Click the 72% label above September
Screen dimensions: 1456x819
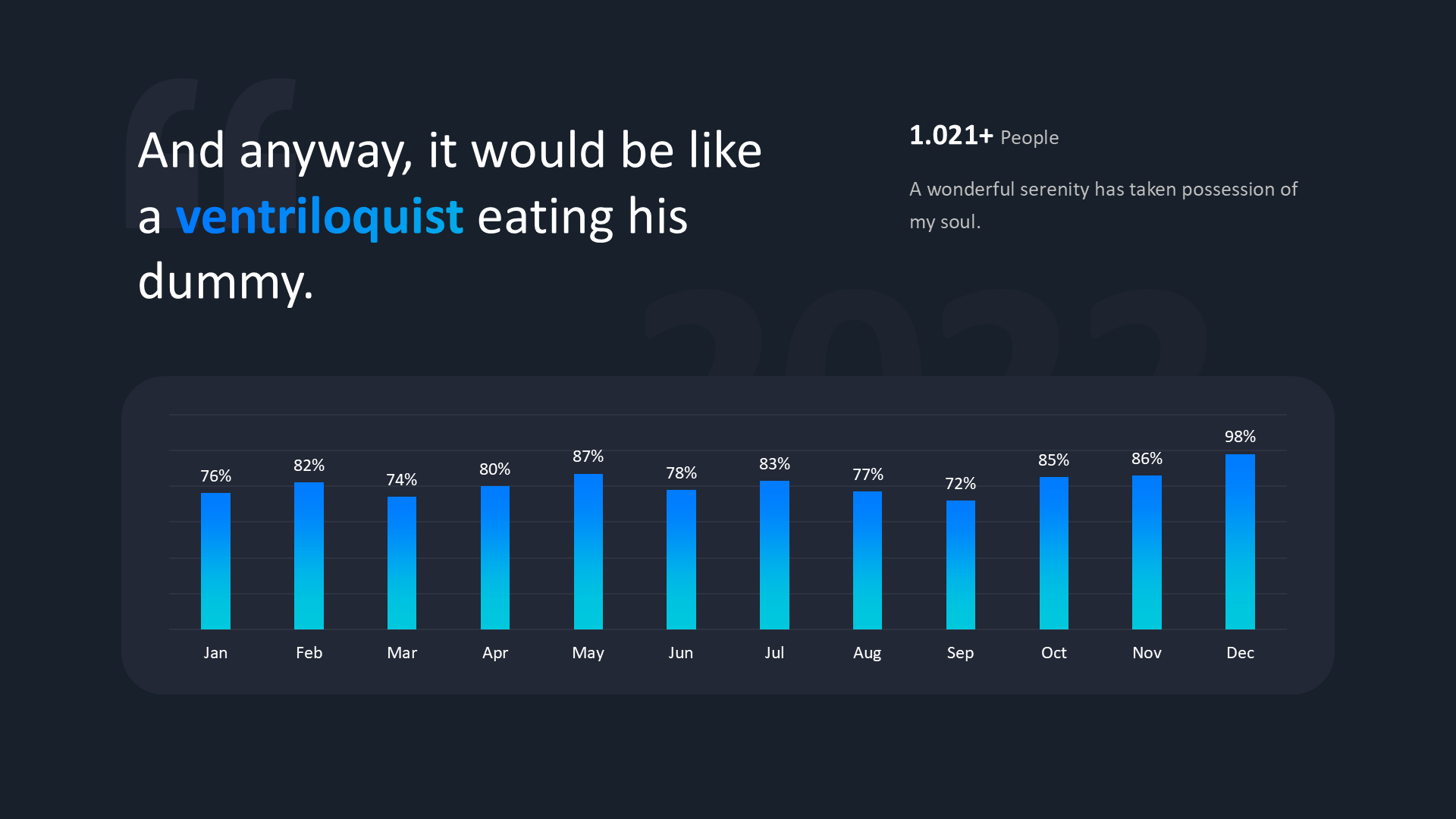(x=960, y=484)
